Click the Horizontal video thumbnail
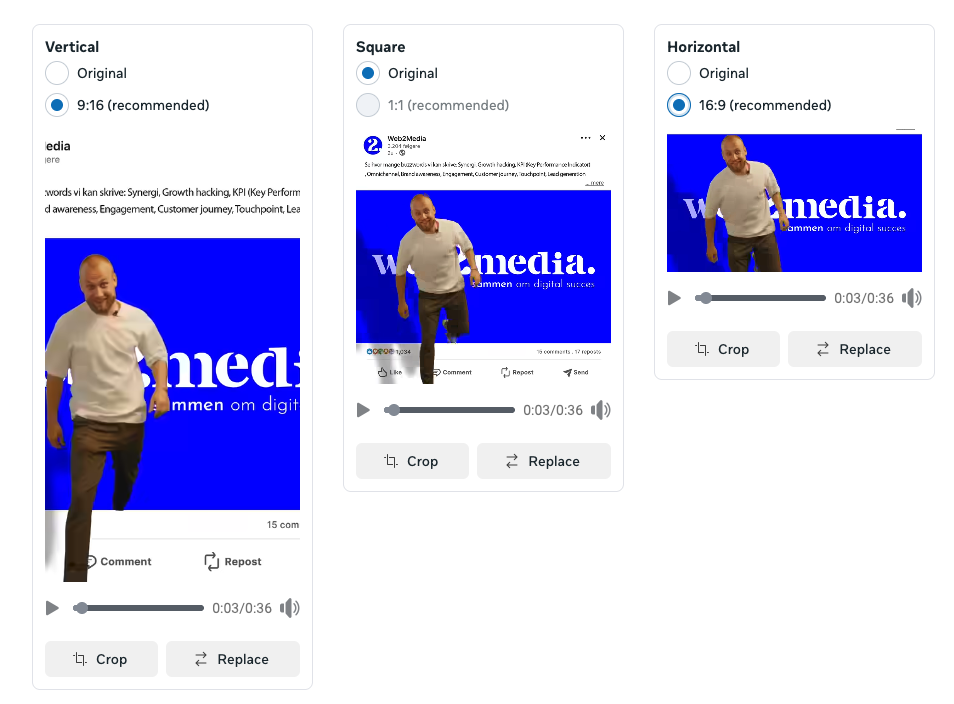Image resolution: width=954 pixels, height=704 pixels. click(x=794, y=203)
